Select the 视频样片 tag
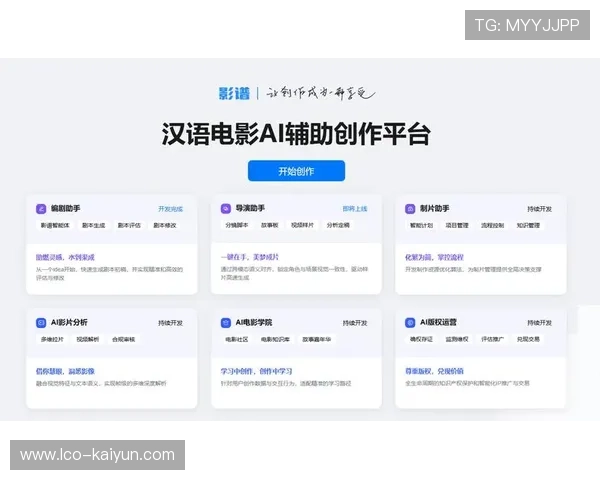Image resolution: width=600 pixels, height=480 pixels. [302, 225]
